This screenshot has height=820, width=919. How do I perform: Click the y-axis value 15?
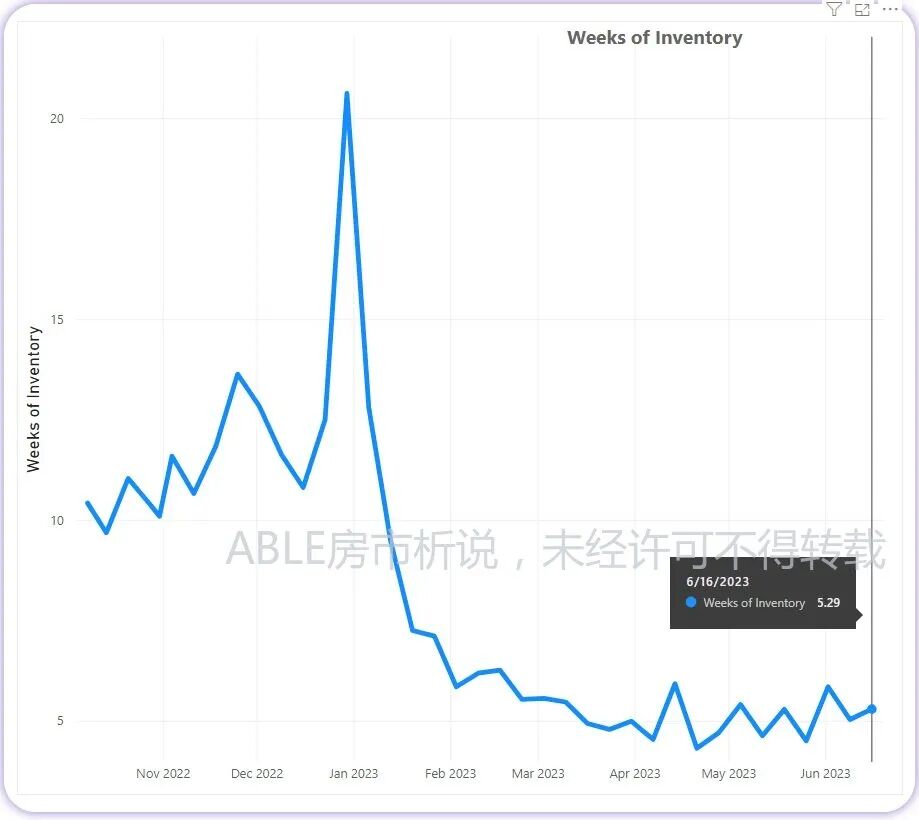pyautogui.click(x=57, y=319)
